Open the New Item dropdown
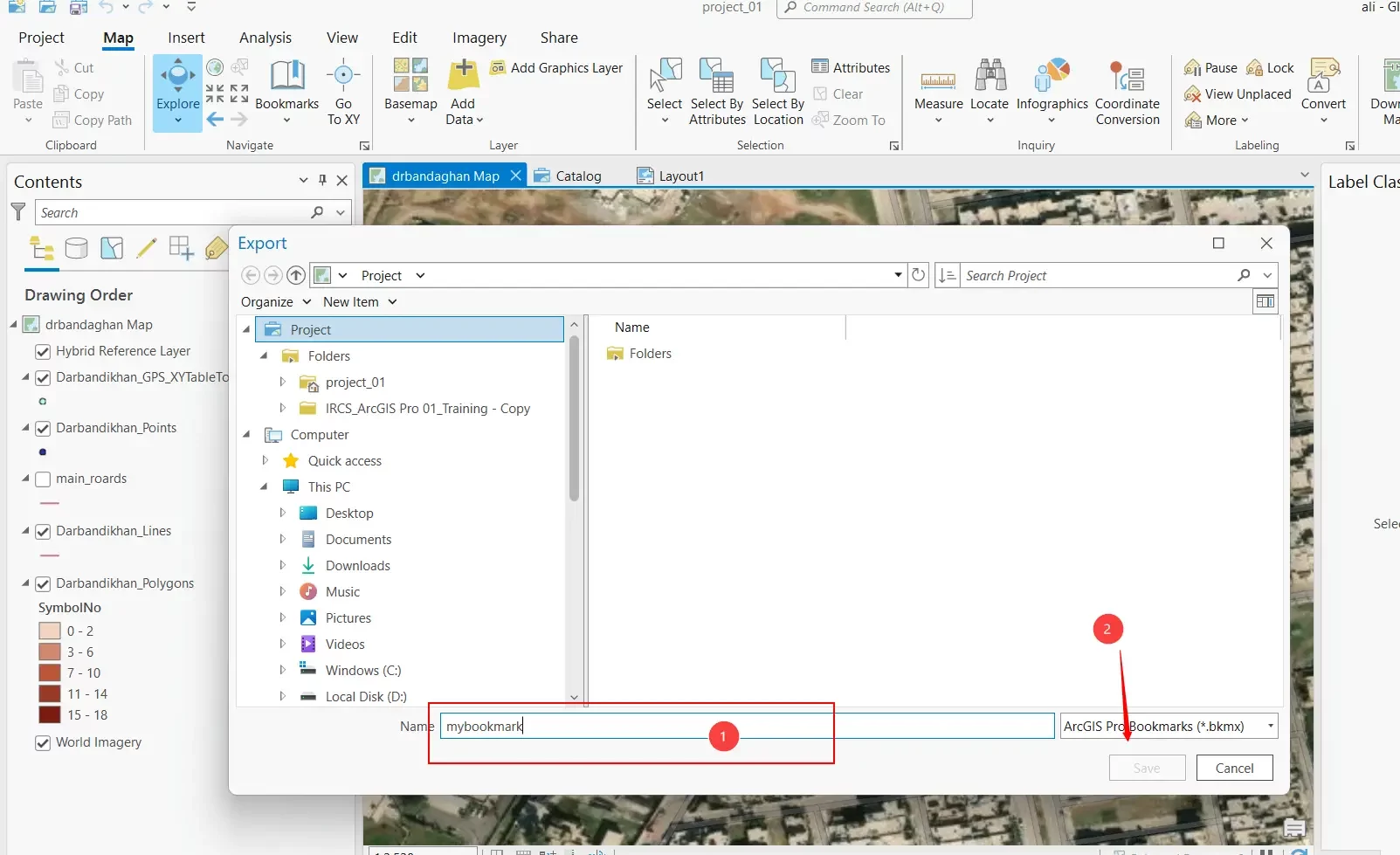The width and height of the screenshot is (1400, 855). 360,301
